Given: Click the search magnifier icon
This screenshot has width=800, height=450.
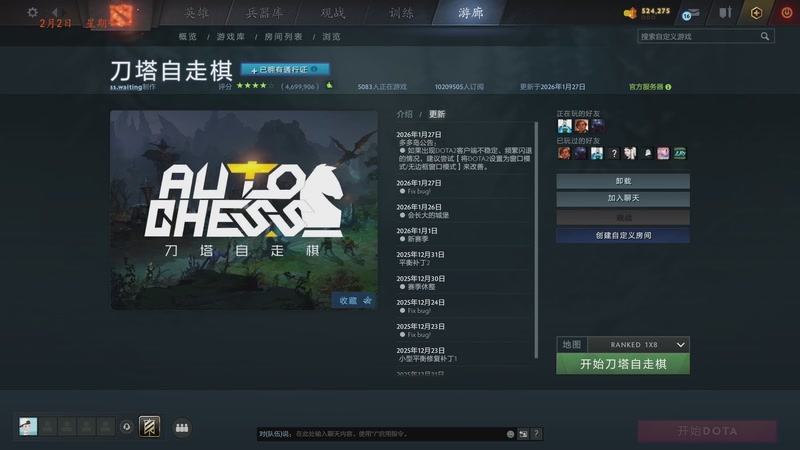Looking at the screenshot, I should [x=765, y=36].
